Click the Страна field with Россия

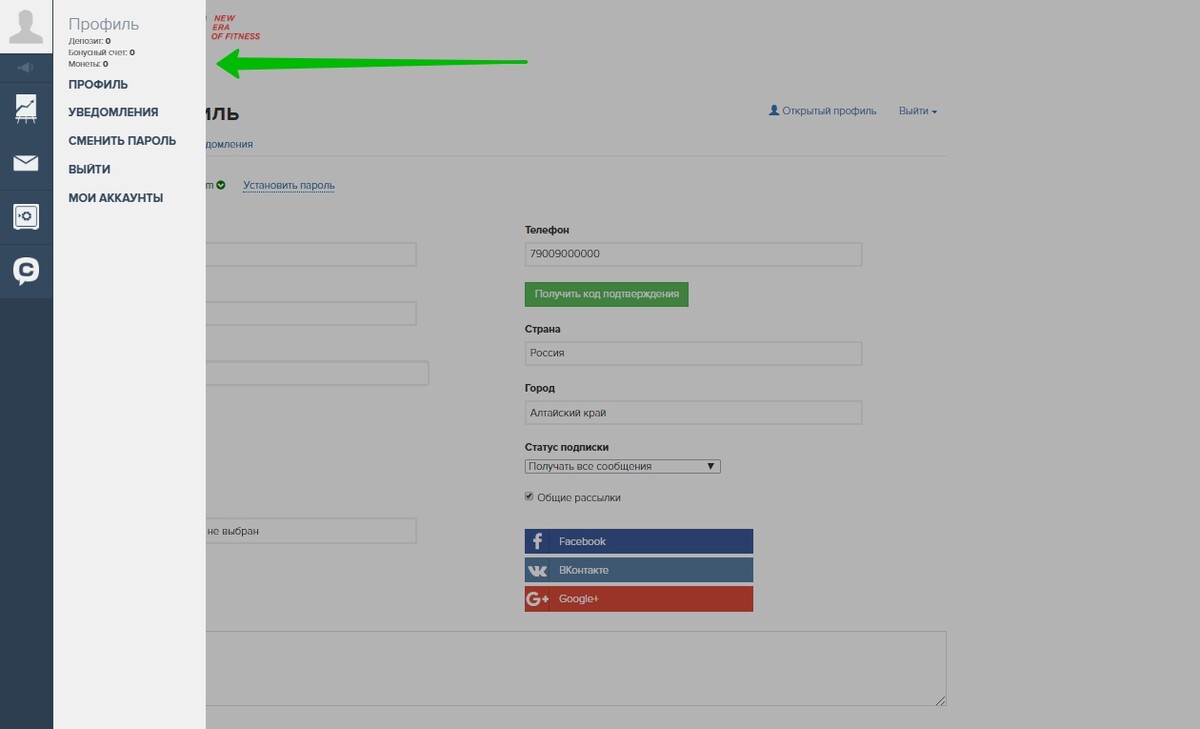point(693,353)
